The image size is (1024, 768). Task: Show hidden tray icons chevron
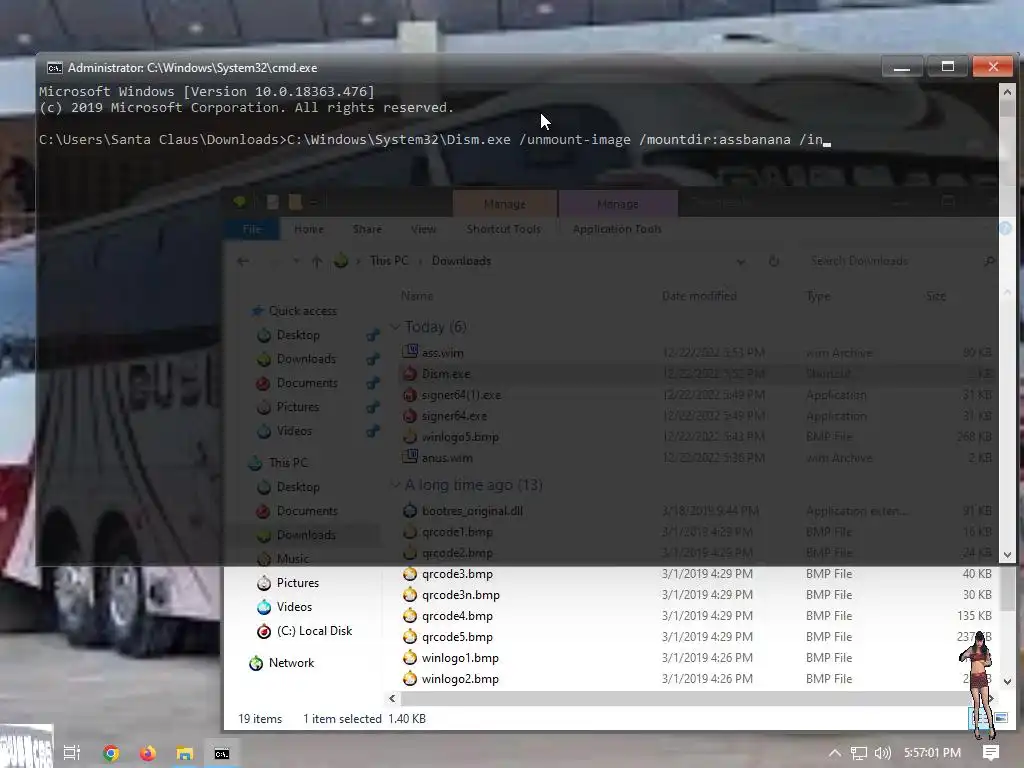[x=835, y=753]
